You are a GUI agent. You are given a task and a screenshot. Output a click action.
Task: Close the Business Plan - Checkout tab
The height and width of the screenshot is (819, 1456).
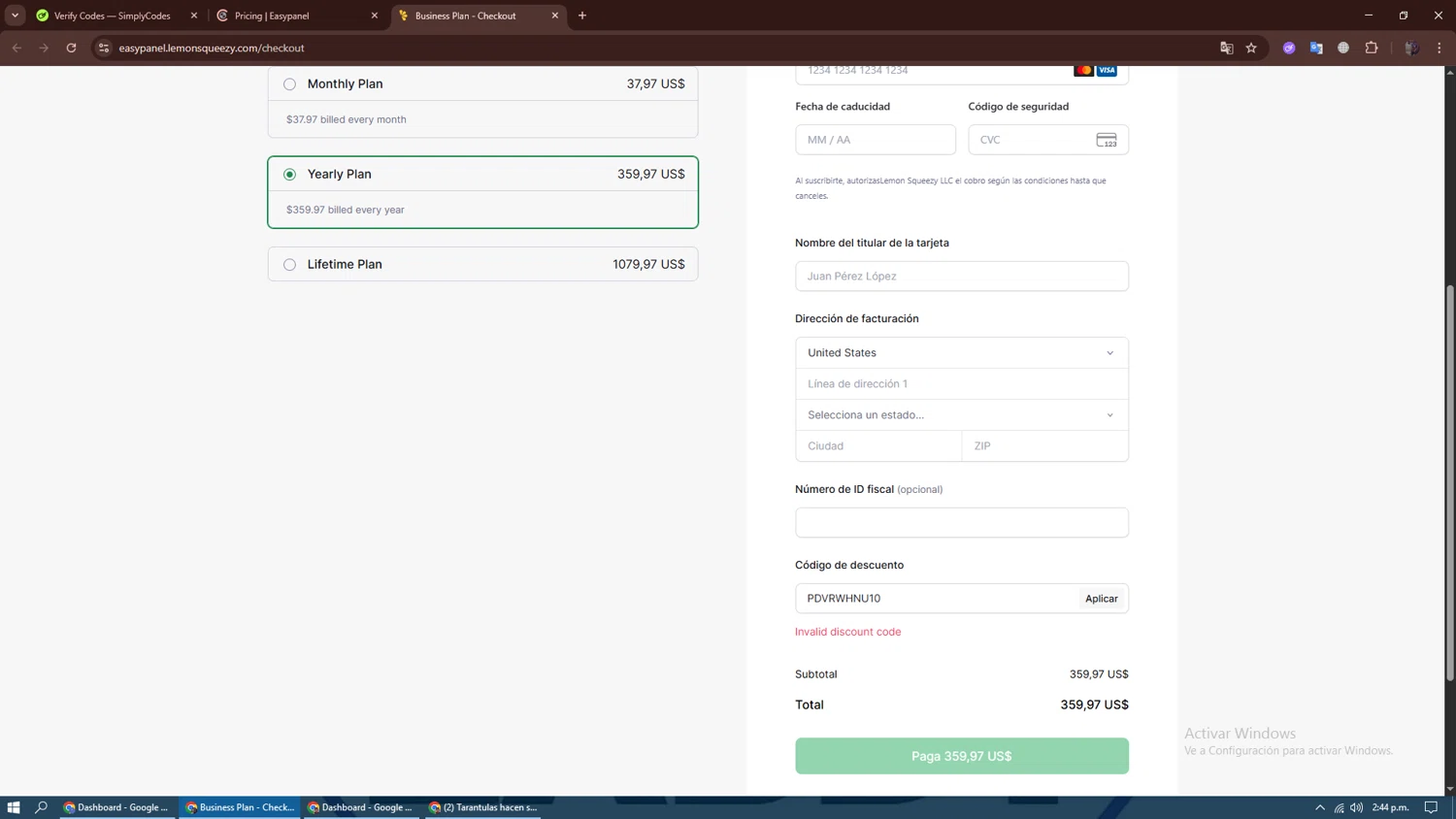[x=555, y=16]
